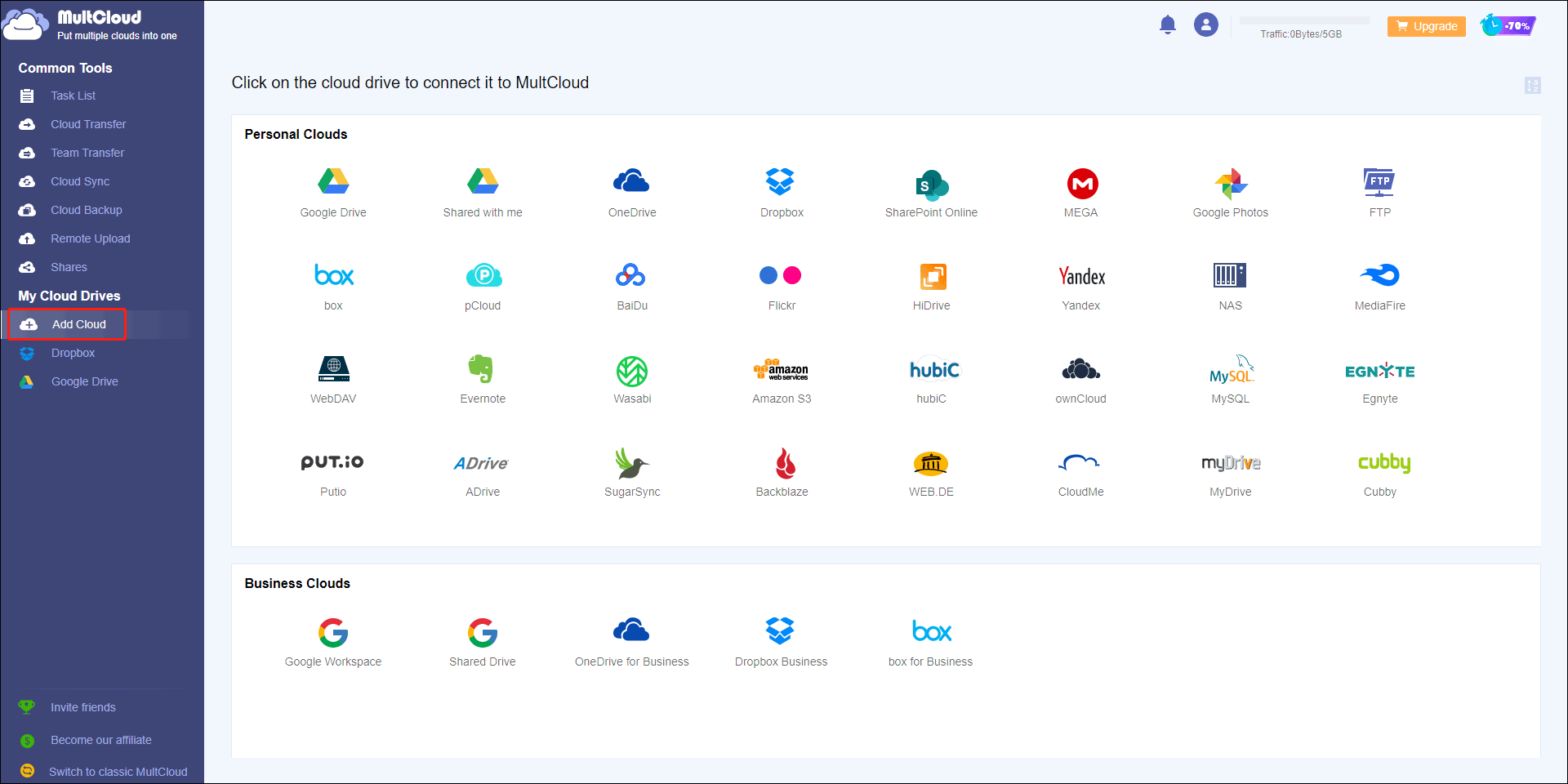Select the MyDrive icon
This screenshot has height=784, width=1568.
point(1231,463)
